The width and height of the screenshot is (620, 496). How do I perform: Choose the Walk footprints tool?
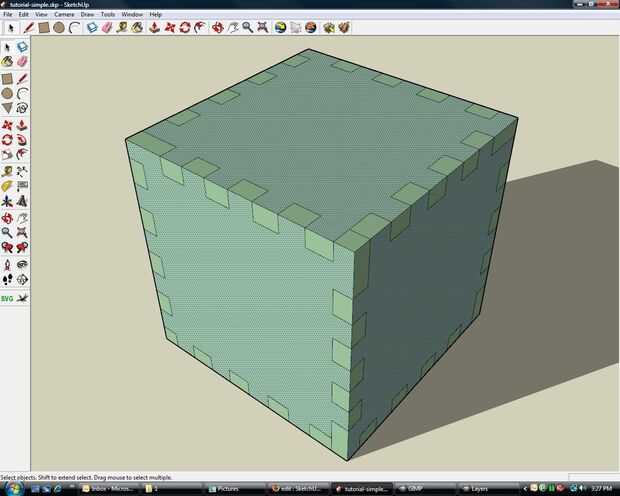coord(7,280)
